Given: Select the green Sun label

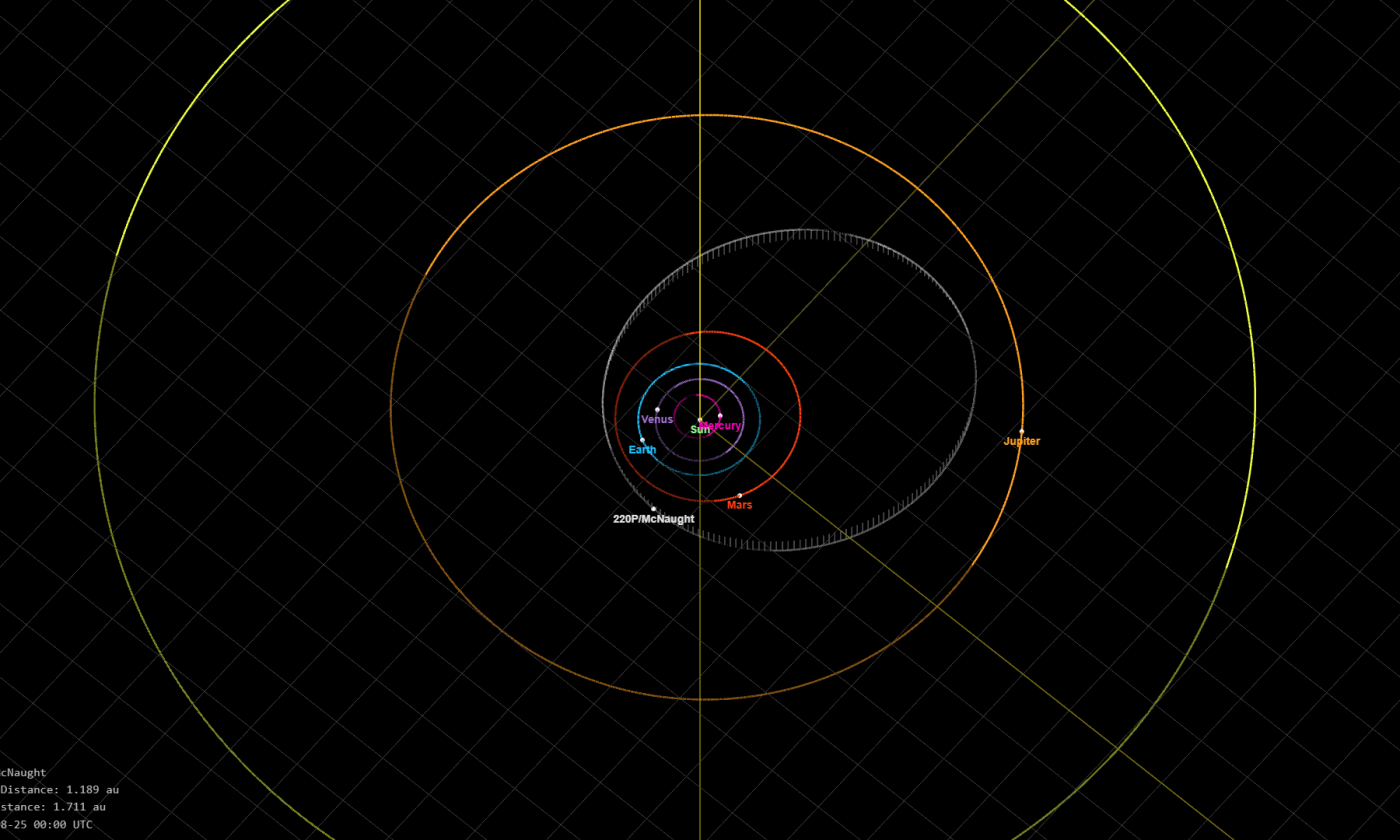Looking at the screenshot, I should [x=700, y=429].
